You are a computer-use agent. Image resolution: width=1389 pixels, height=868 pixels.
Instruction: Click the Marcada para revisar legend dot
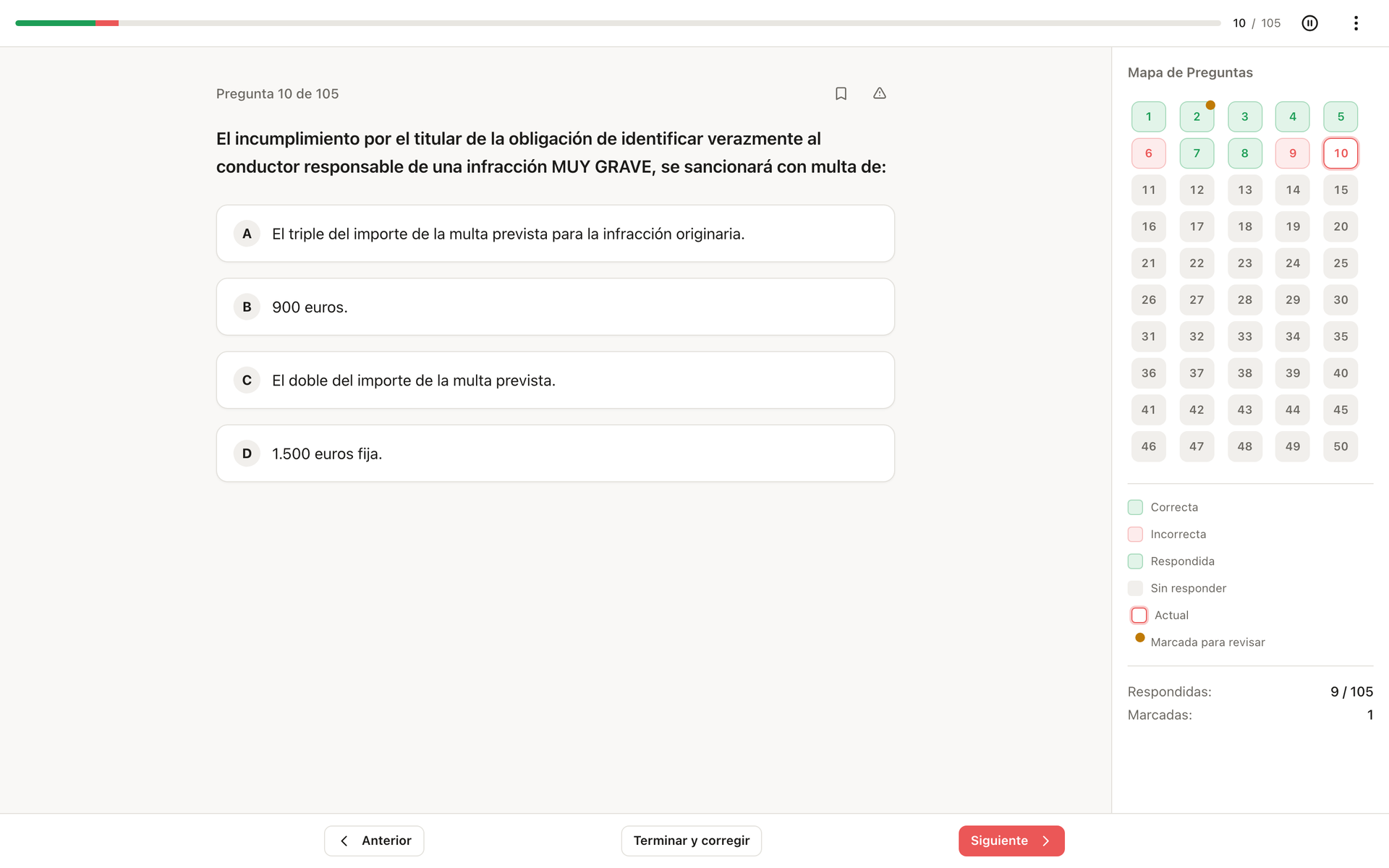click(x=1140, y=637)
